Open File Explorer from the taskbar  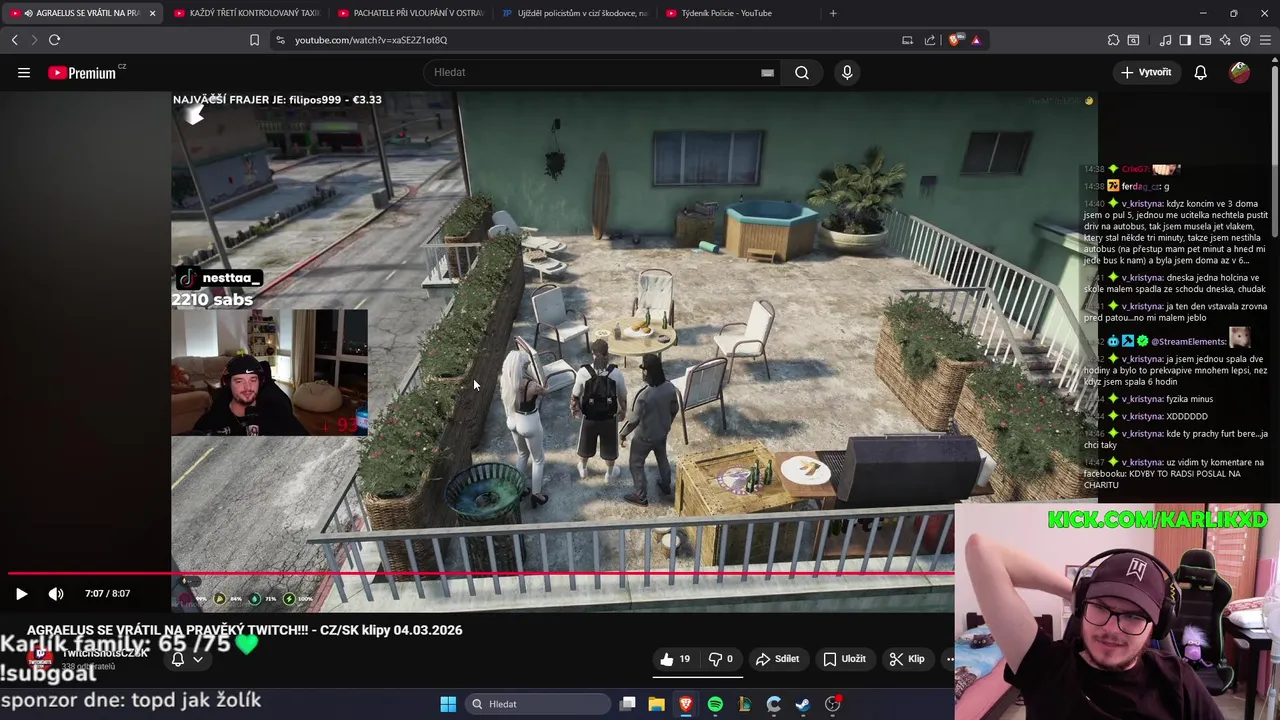tap(656, 704)
